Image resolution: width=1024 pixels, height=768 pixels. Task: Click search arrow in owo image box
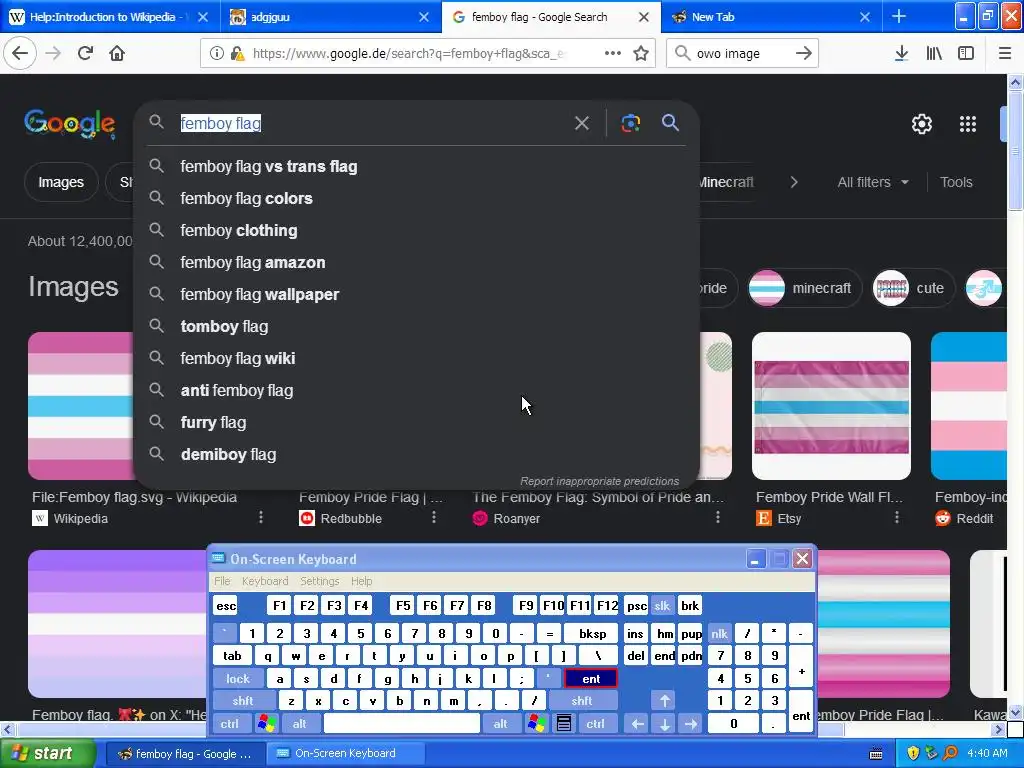(x=803, y=54)
